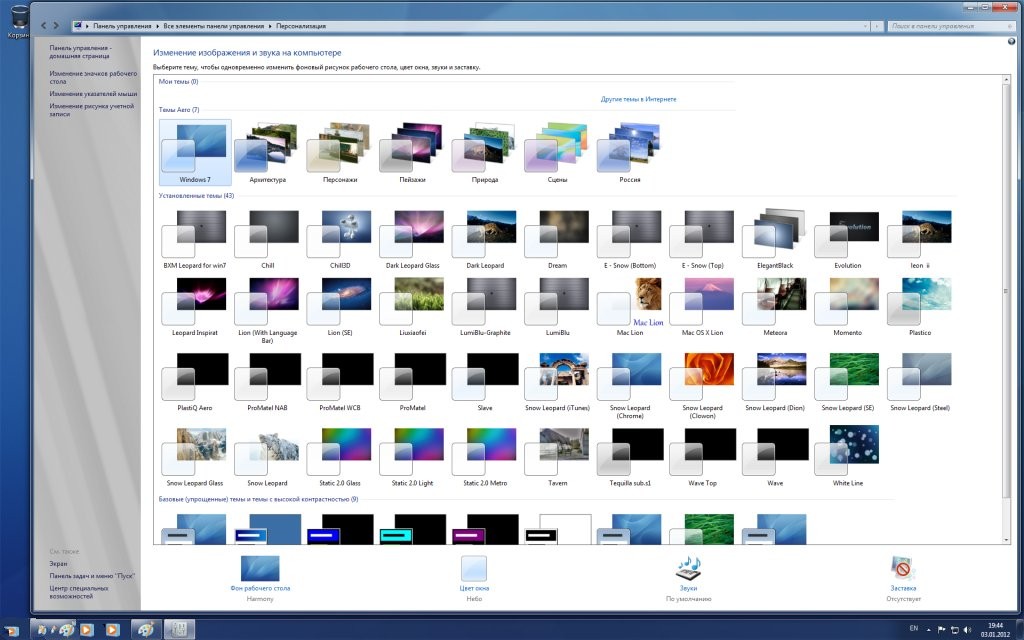Select the Mac OS X Lion theme
The width and height of the screenshot is (1024, 640).
click(702, 306)
